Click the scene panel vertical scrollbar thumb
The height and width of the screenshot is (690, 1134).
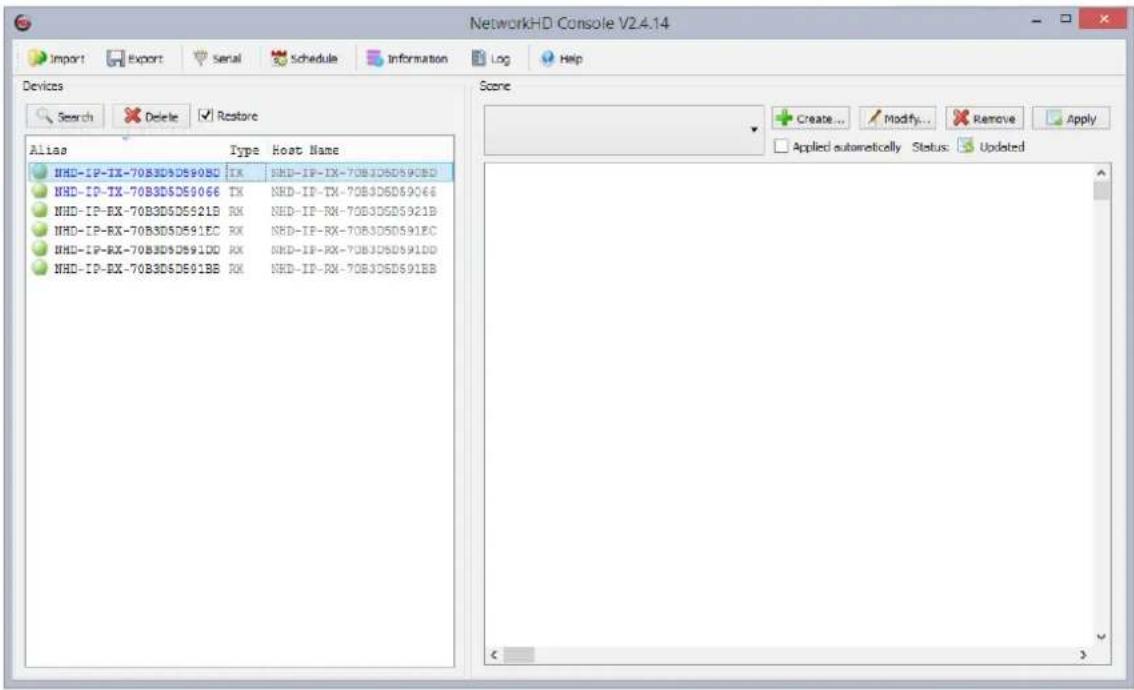1101,191
